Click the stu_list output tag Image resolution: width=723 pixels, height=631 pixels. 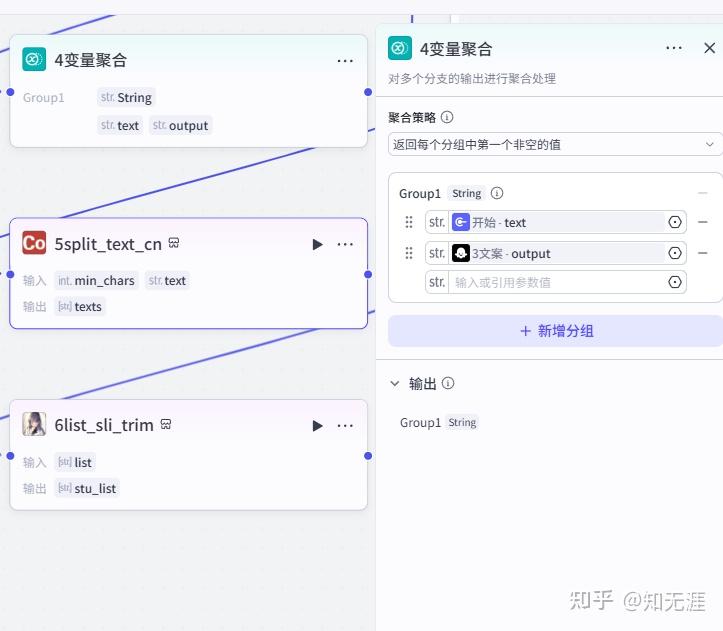pos(87,488)
